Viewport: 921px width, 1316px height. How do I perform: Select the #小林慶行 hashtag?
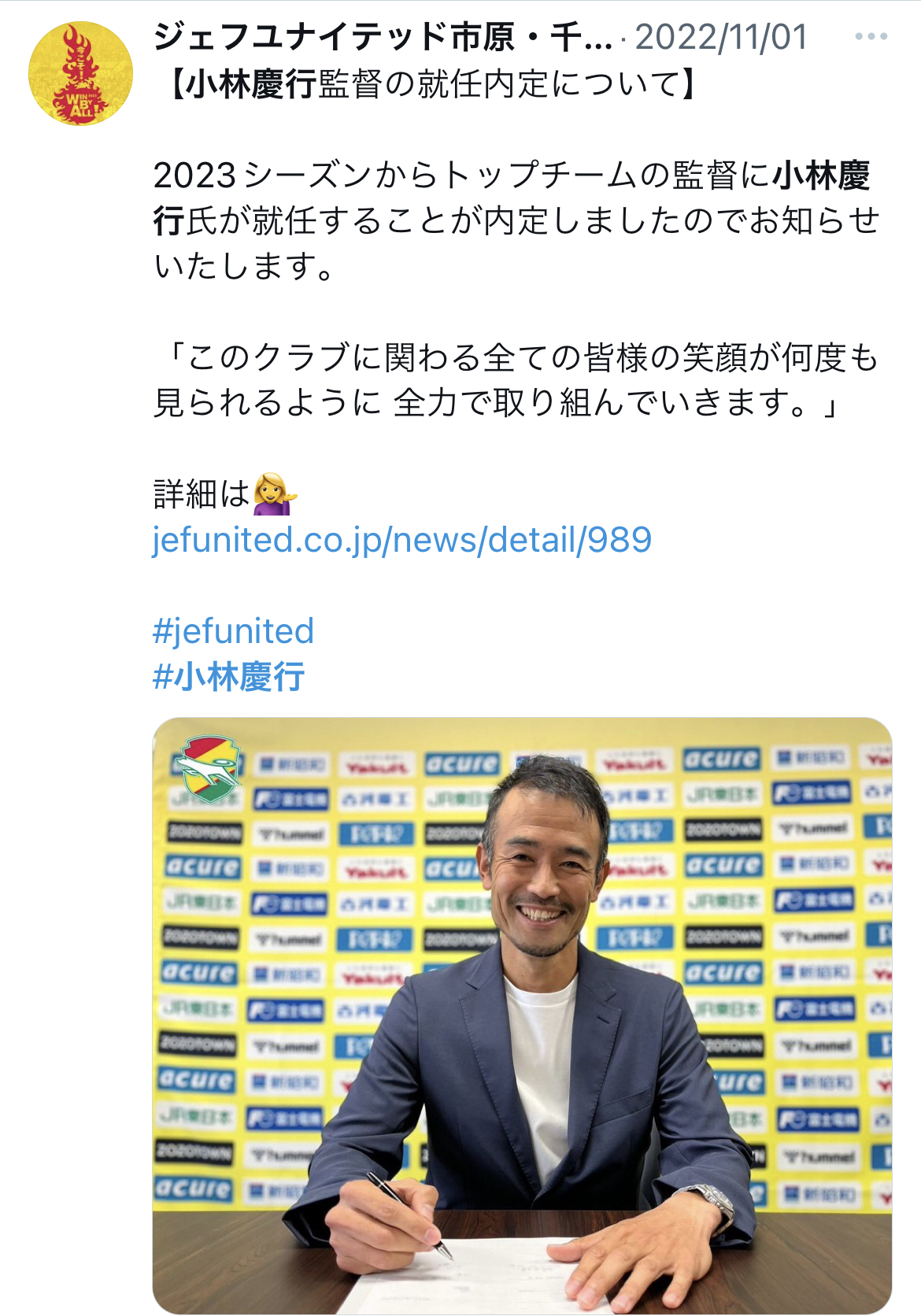(x=228, y=677)
